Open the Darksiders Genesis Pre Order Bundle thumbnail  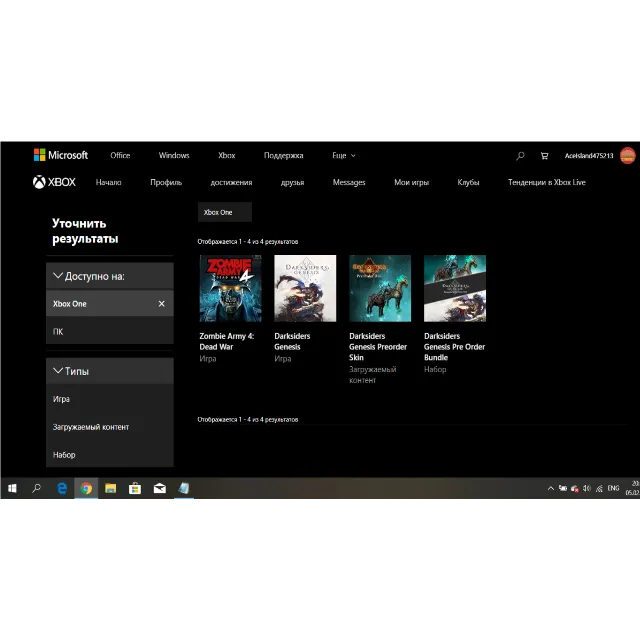pos(455,289)
